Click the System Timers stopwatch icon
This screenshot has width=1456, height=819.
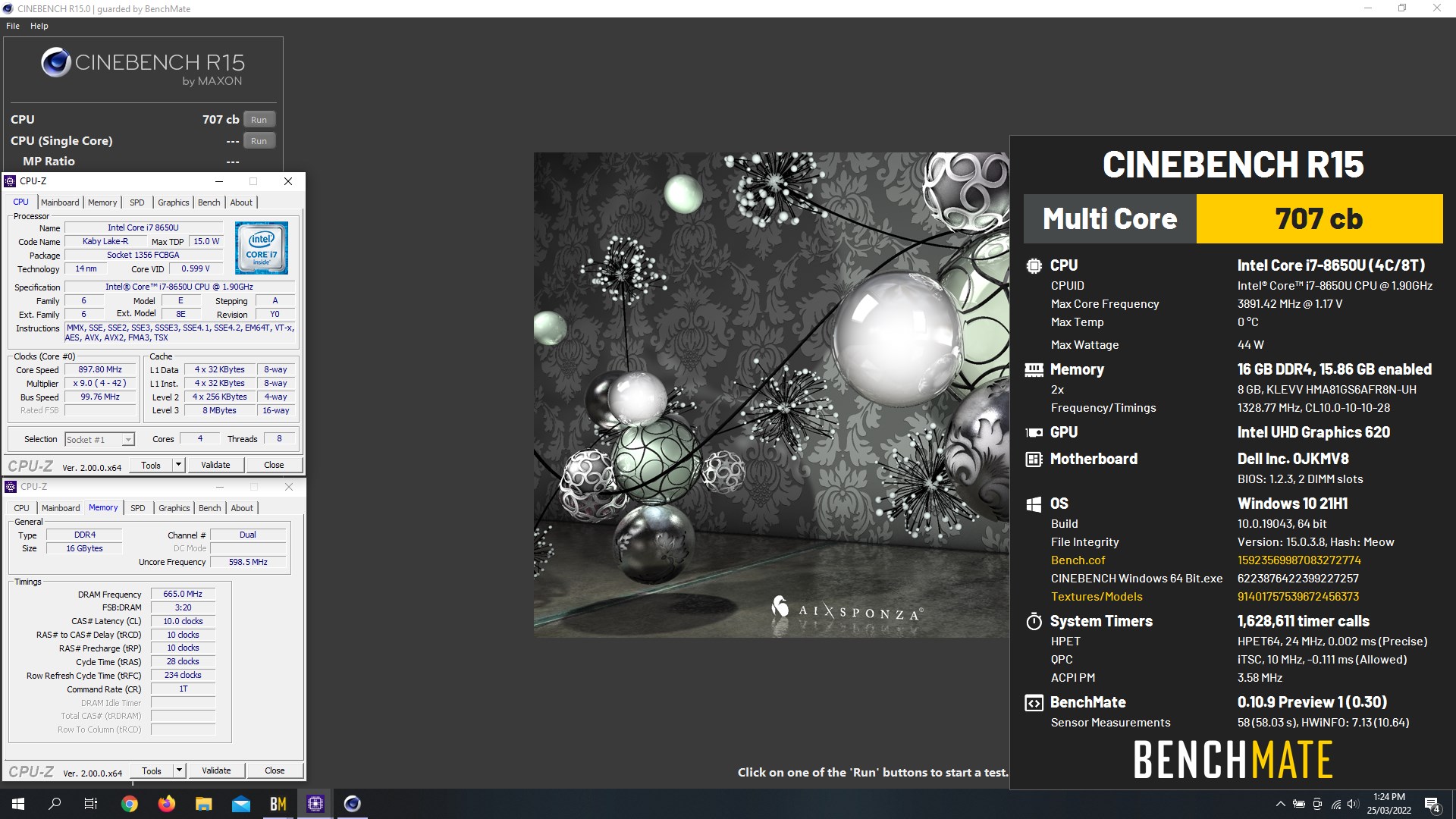coord(1034,622)
